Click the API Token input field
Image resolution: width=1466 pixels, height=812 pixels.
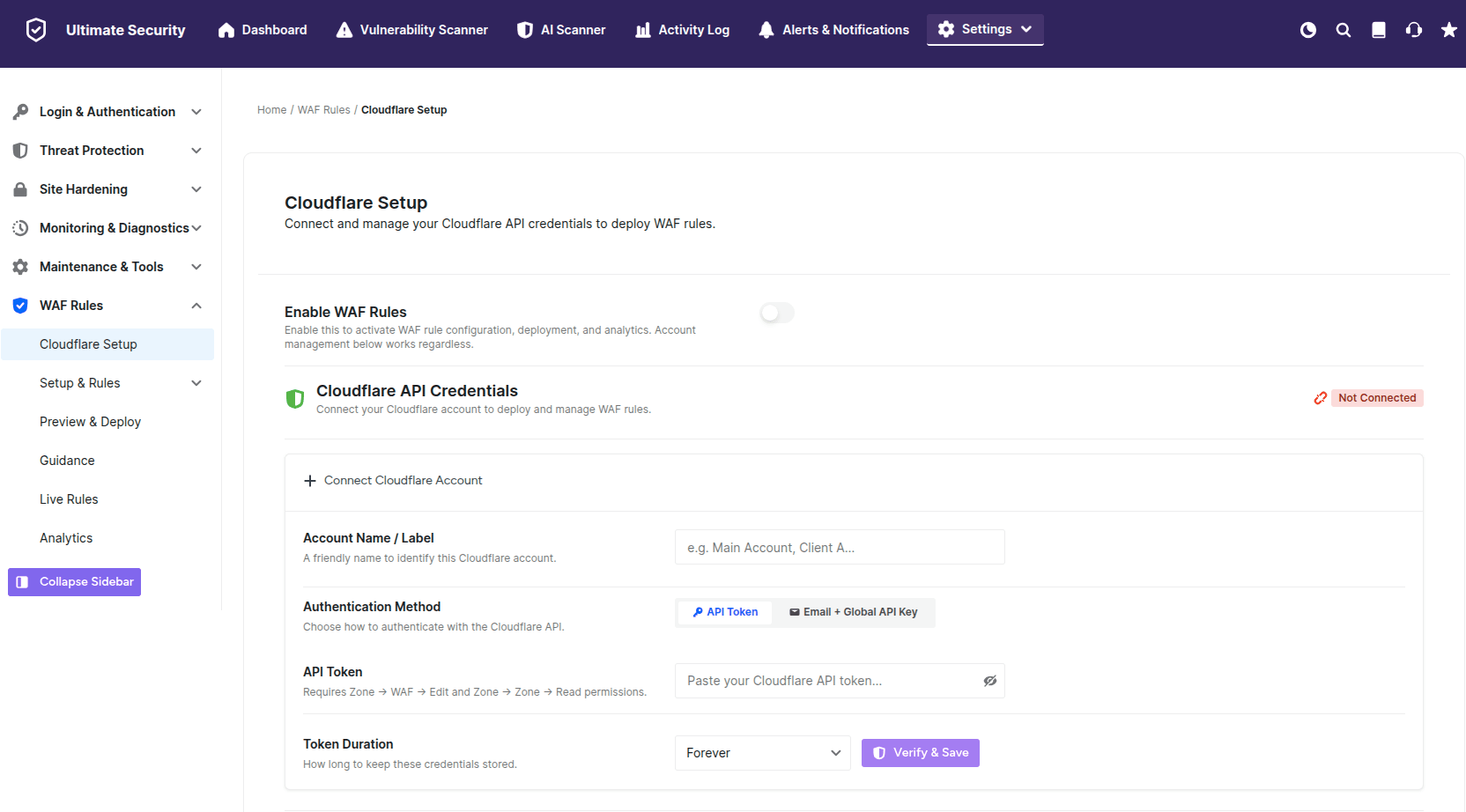(840, 681)
